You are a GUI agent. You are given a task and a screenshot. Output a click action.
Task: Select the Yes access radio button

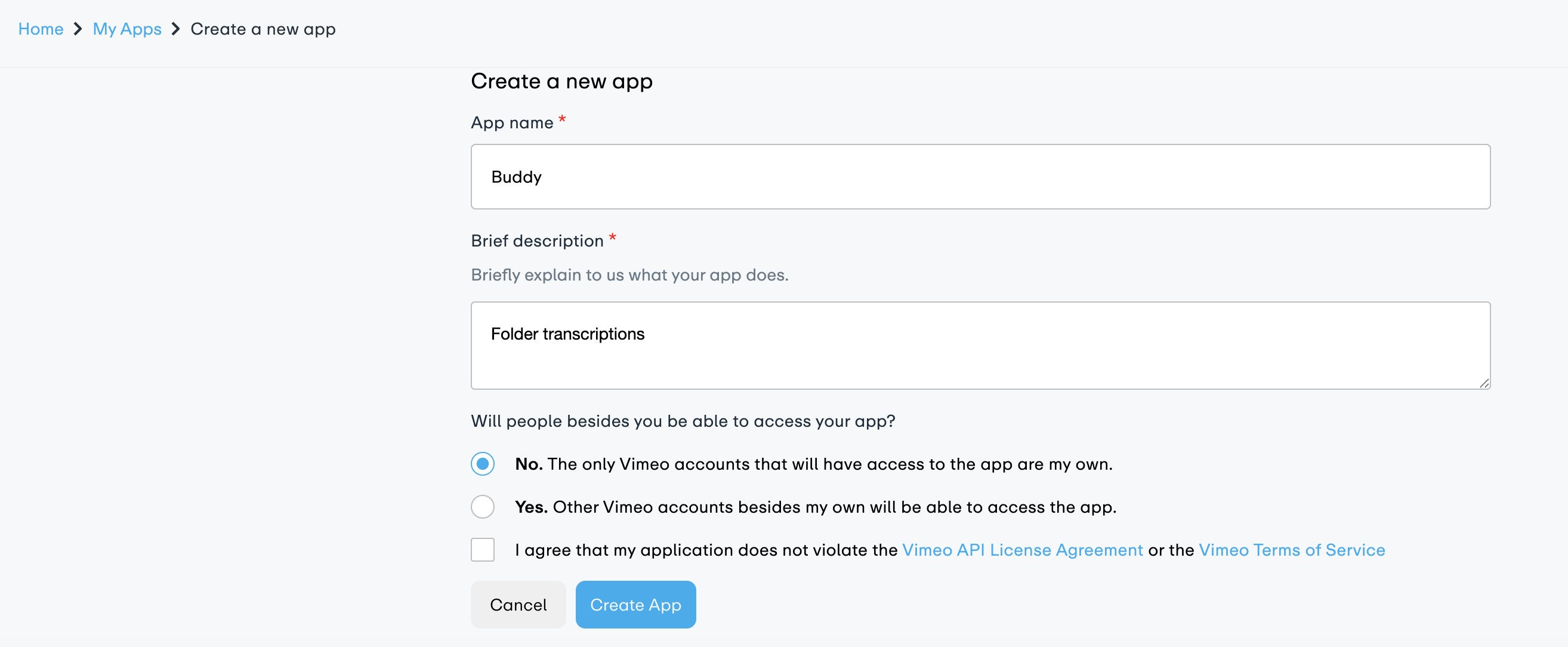pos(482,506)
